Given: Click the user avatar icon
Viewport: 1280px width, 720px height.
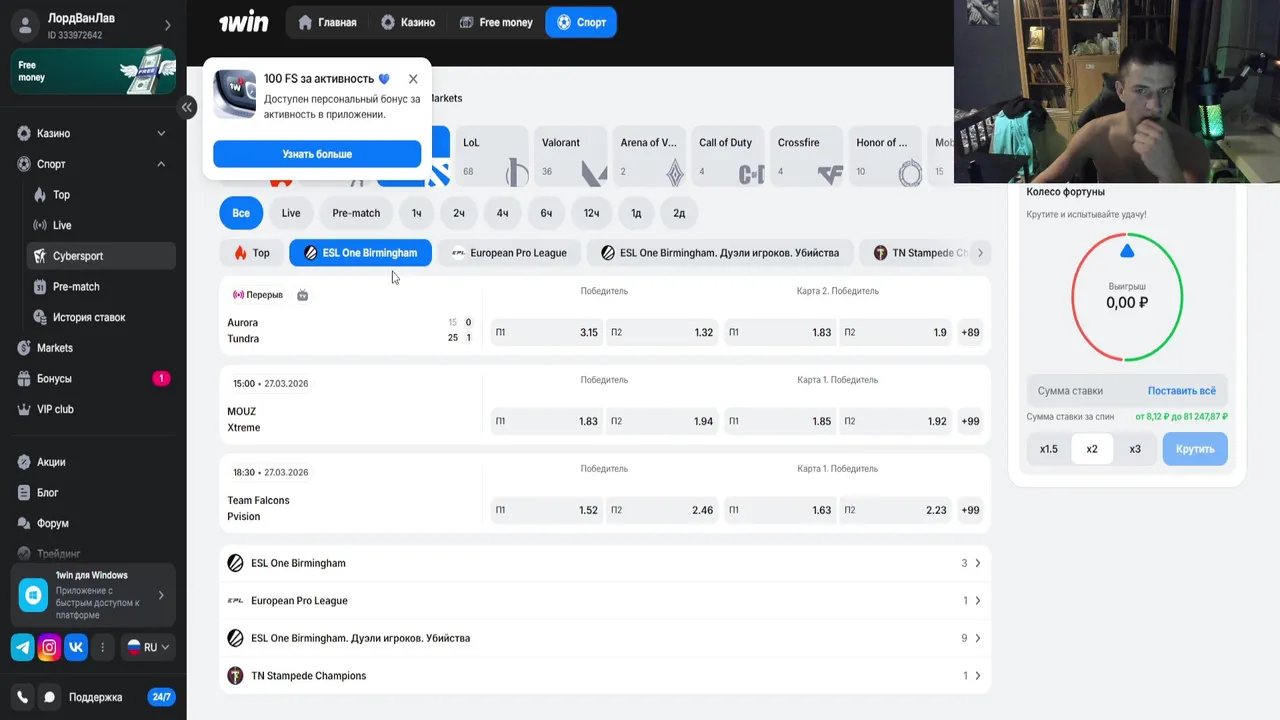Looking at the screenshot, I should [x=26, y=26].
